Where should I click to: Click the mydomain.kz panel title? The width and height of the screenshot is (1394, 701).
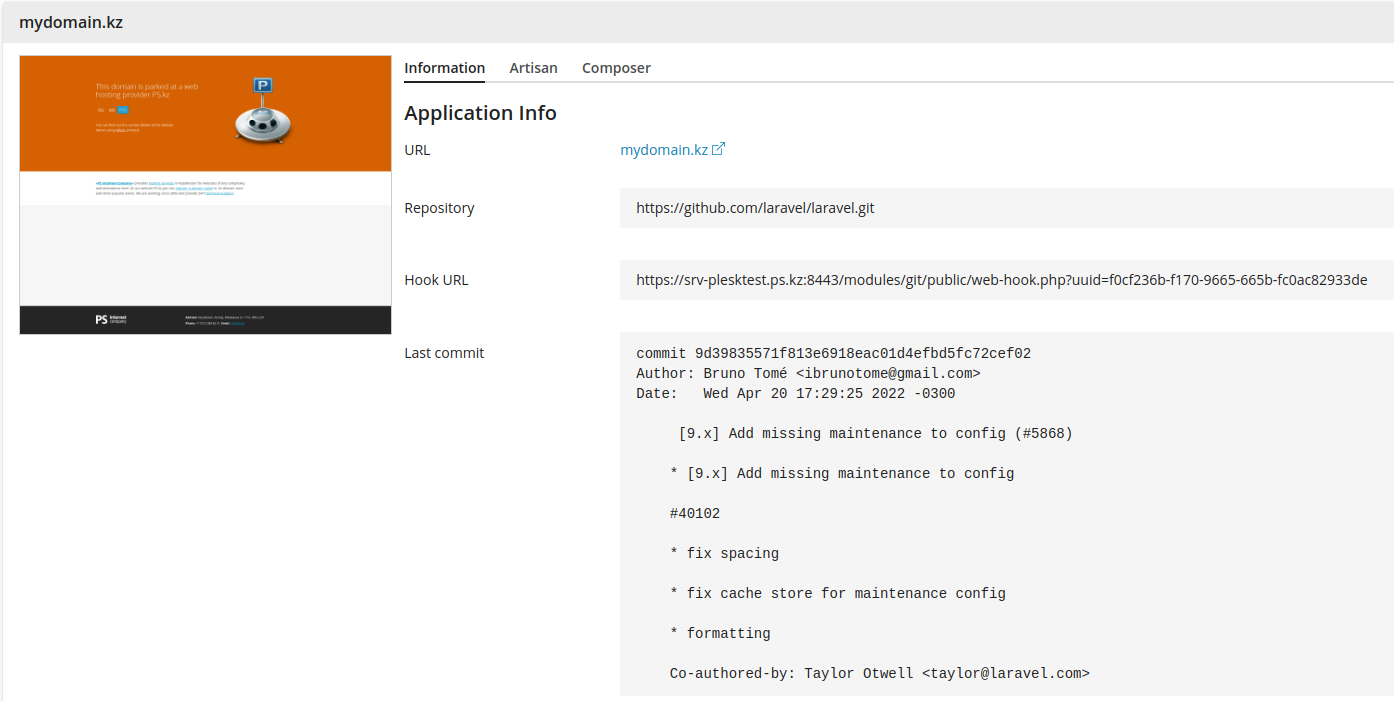tap(71, 21)
